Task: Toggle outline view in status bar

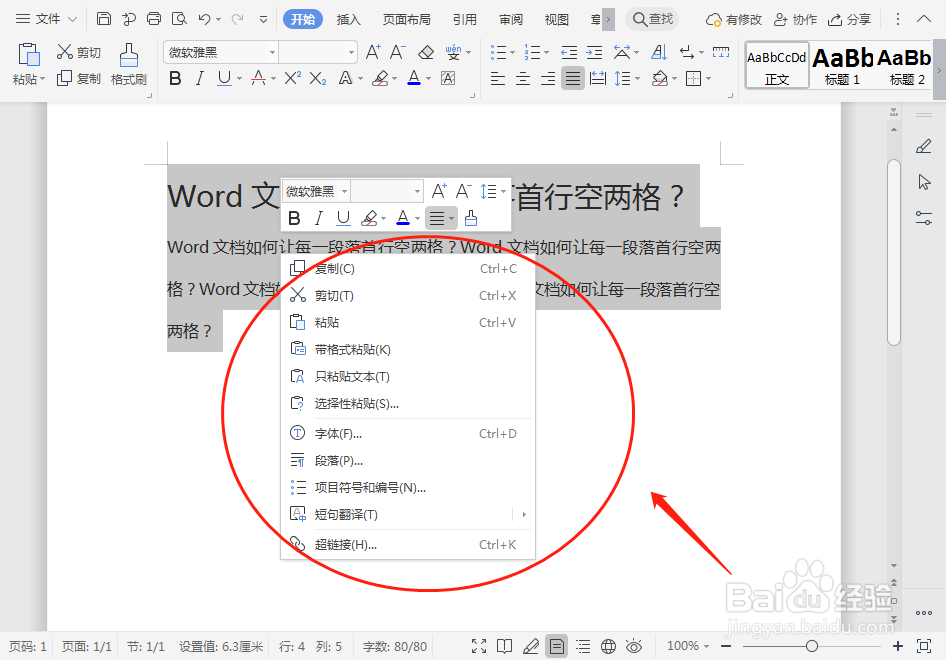Action: 583,646
